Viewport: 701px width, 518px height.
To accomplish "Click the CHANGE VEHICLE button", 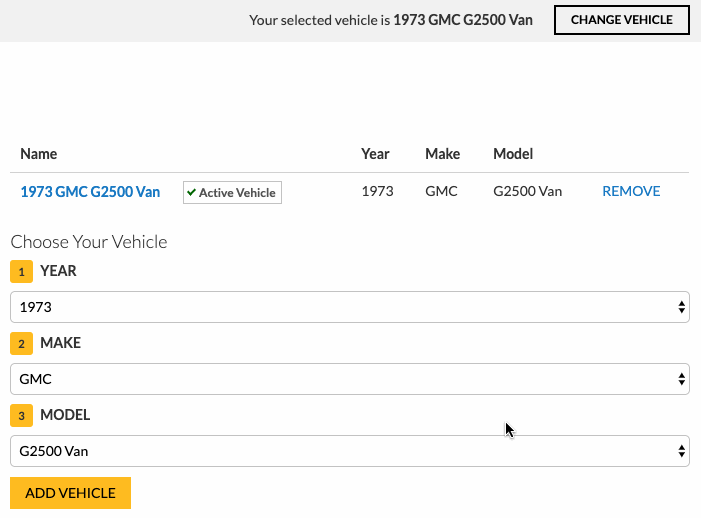I will [x=621, y=20].
